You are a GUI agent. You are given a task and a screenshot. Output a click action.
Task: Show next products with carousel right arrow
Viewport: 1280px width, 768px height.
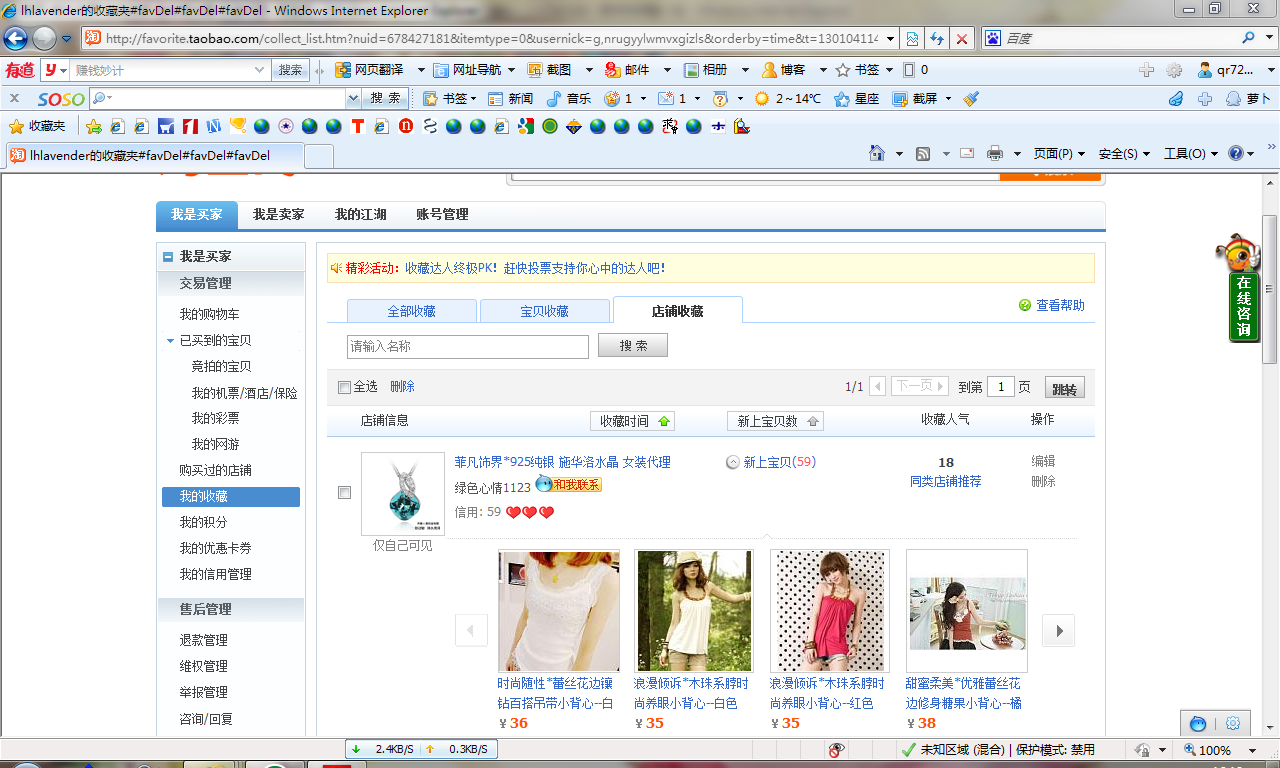coord(1059,631)
